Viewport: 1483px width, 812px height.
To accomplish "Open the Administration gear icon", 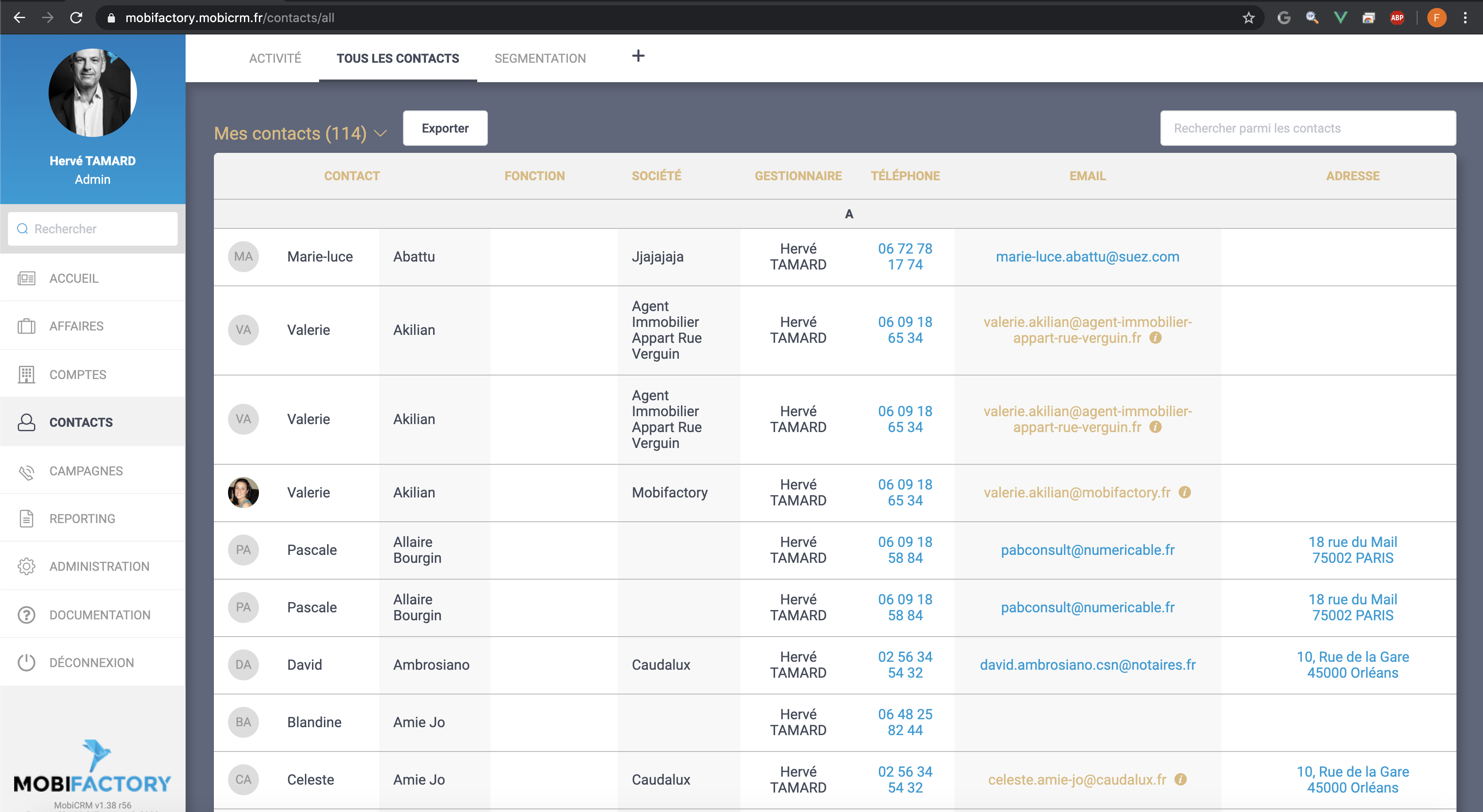I will click(27, 566).
